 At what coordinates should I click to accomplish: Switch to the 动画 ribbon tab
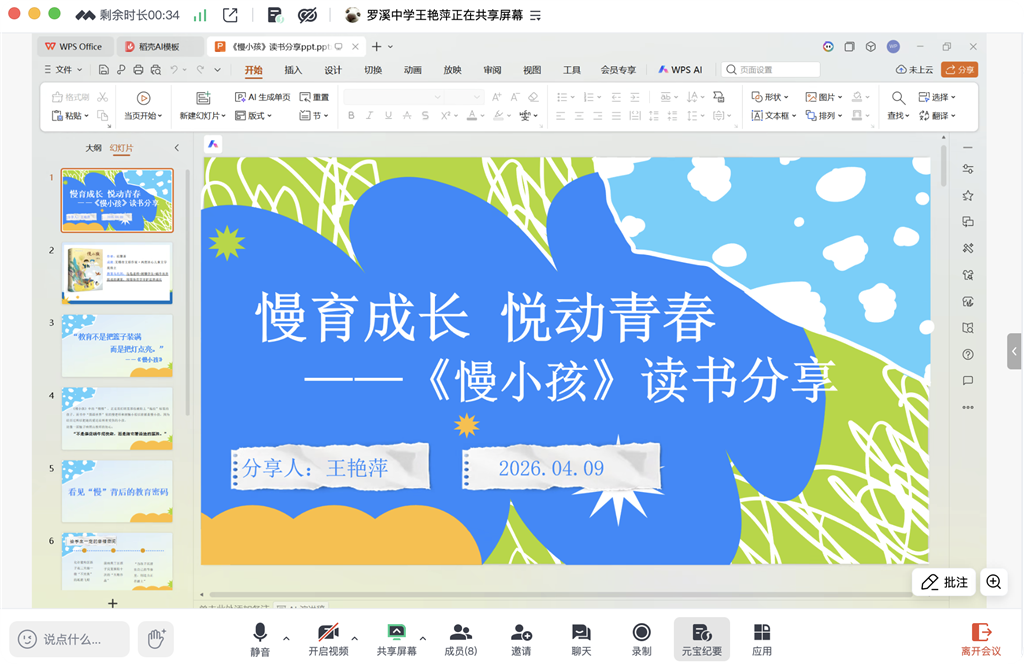[x=413, y=70]
